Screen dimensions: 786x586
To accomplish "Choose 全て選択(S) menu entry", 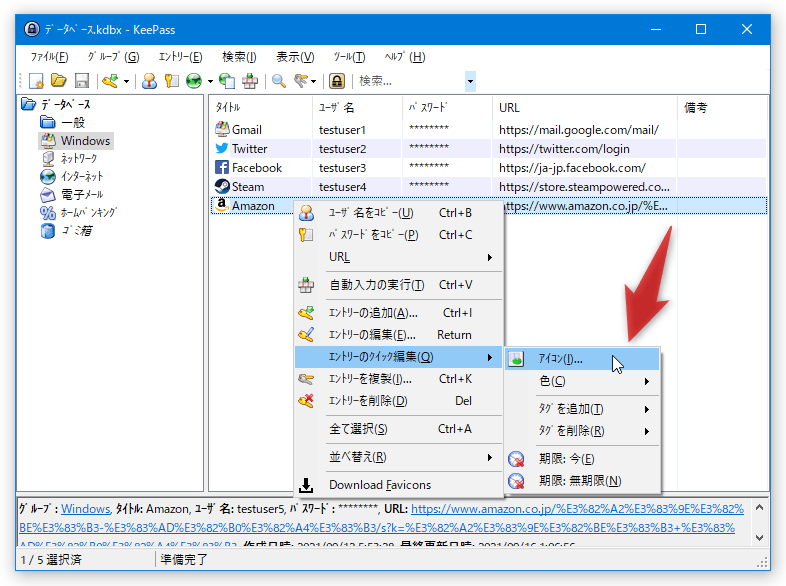I will 399,429.
